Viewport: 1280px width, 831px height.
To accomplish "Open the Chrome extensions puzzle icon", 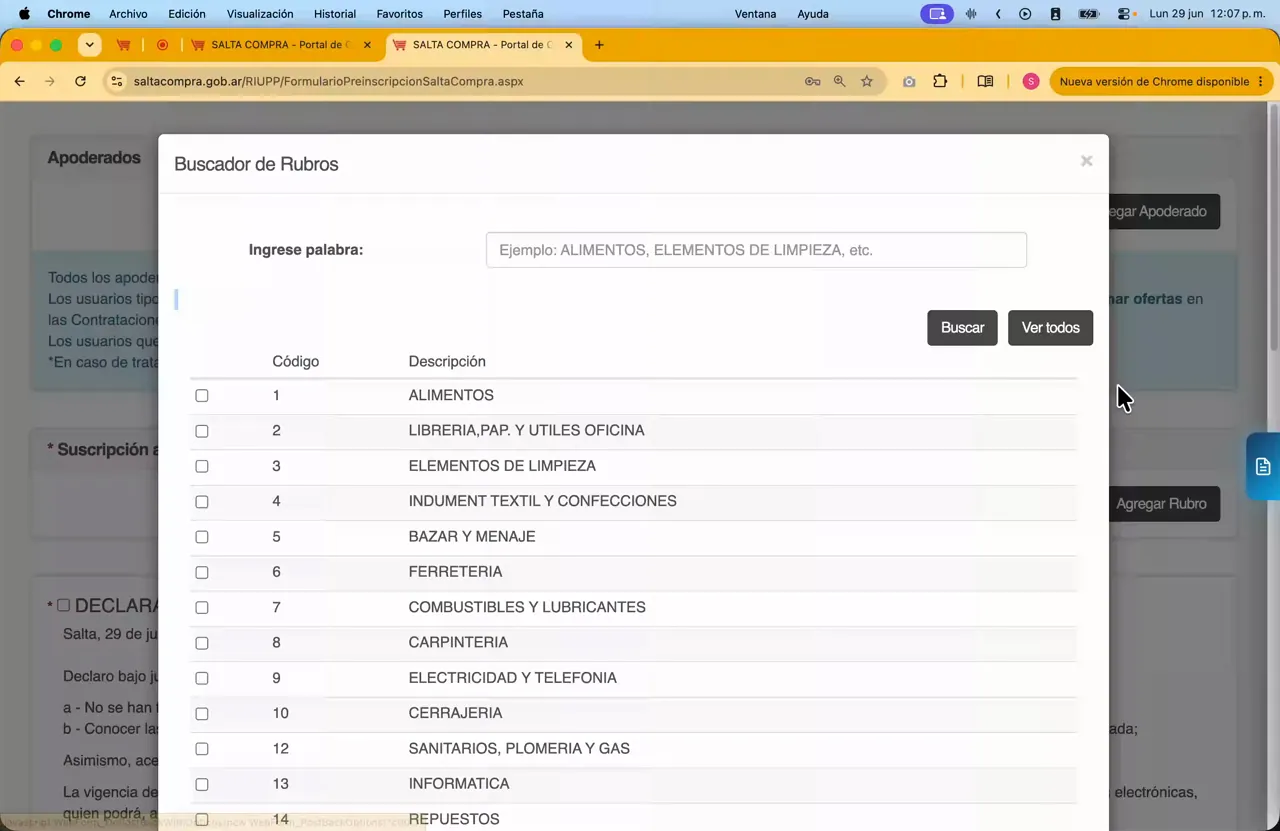I will (x=940, y=81).
